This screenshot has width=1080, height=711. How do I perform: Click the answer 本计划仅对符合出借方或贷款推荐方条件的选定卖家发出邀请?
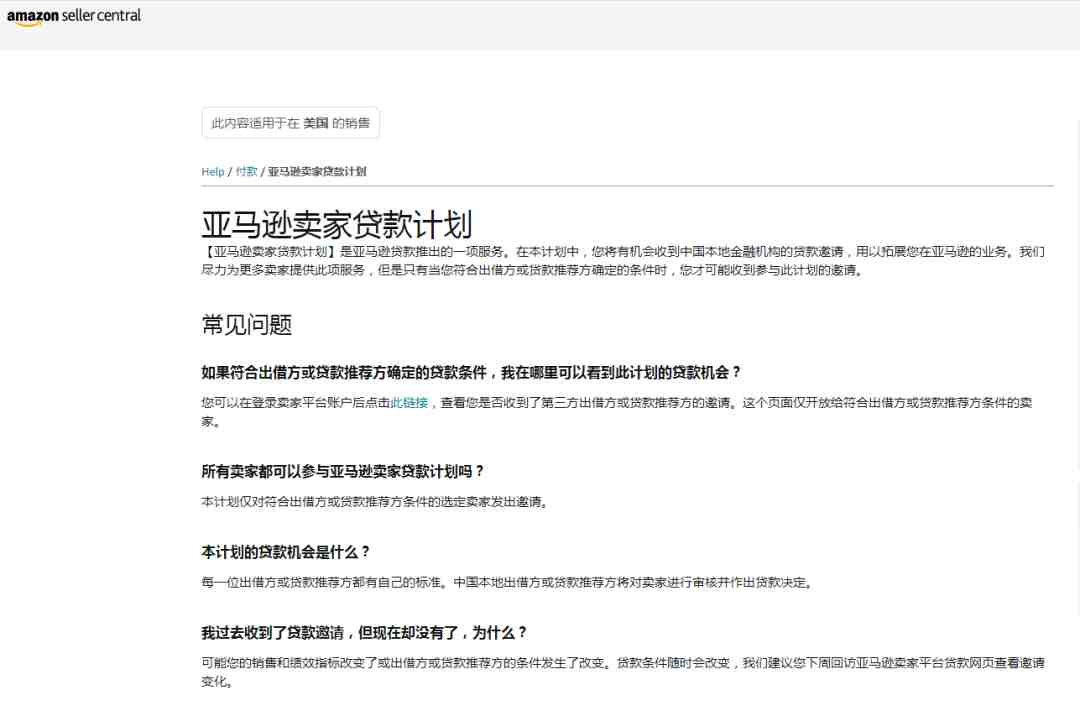[375, 502]
